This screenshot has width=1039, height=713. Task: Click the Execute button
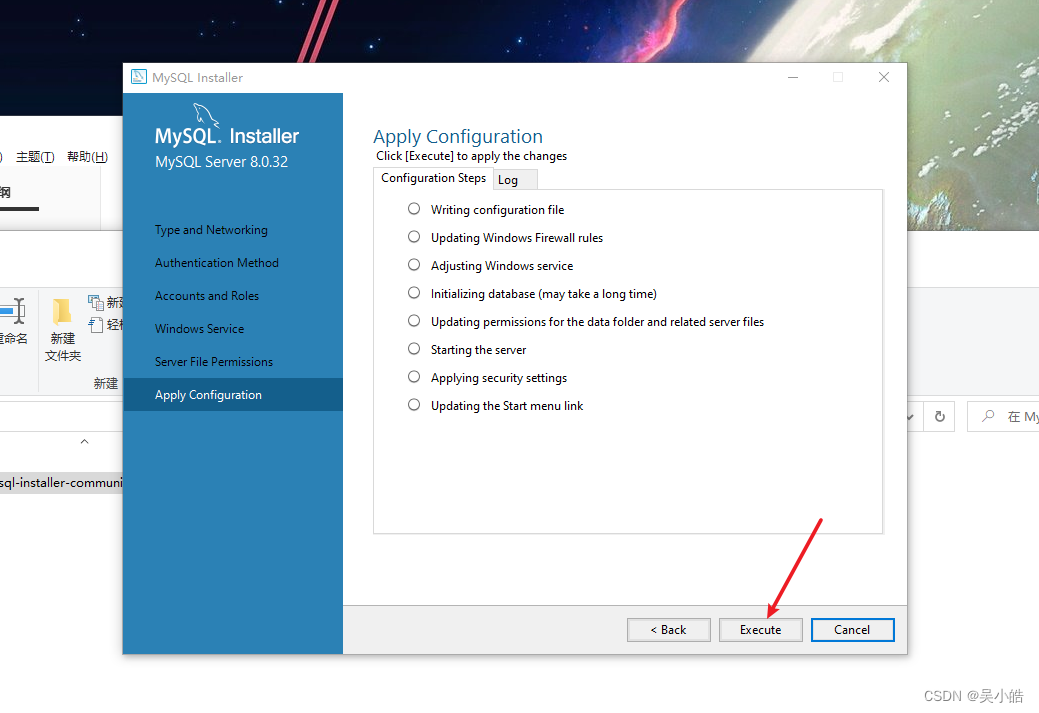(x=760, y=630)
